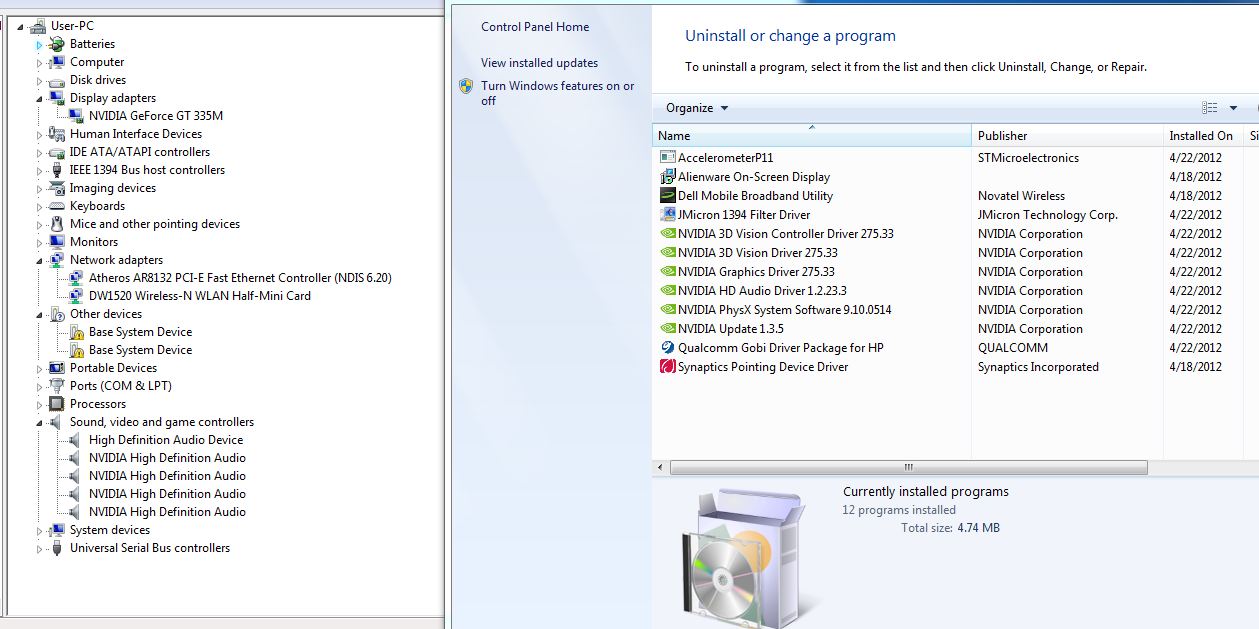Click the Other devices question mark icon
Image resolution: width=1259 pixels, height=629 pixels.
pyautogui.click(x=57, y=314)
